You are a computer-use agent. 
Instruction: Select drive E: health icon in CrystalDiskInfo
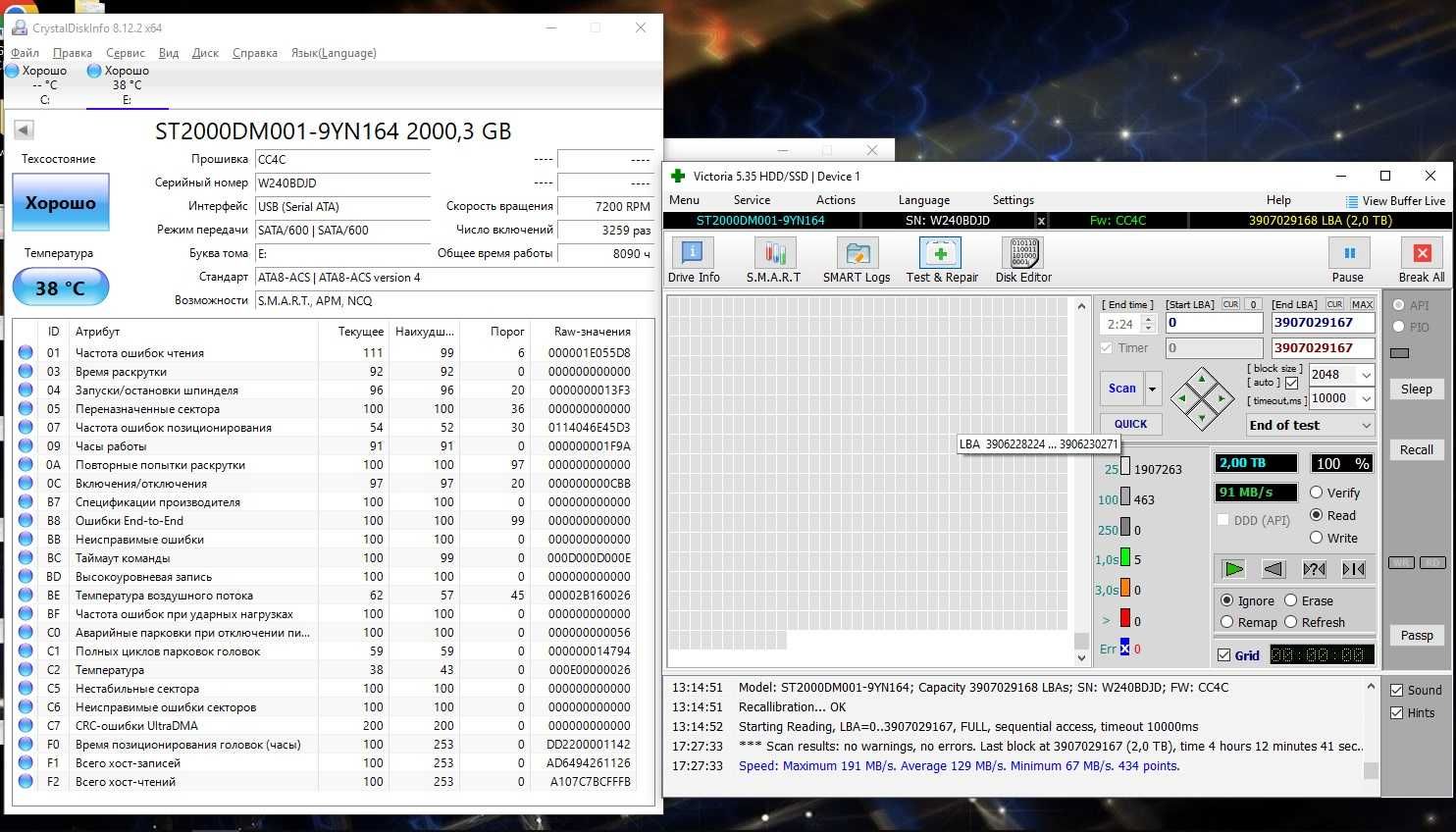point(94,71)
